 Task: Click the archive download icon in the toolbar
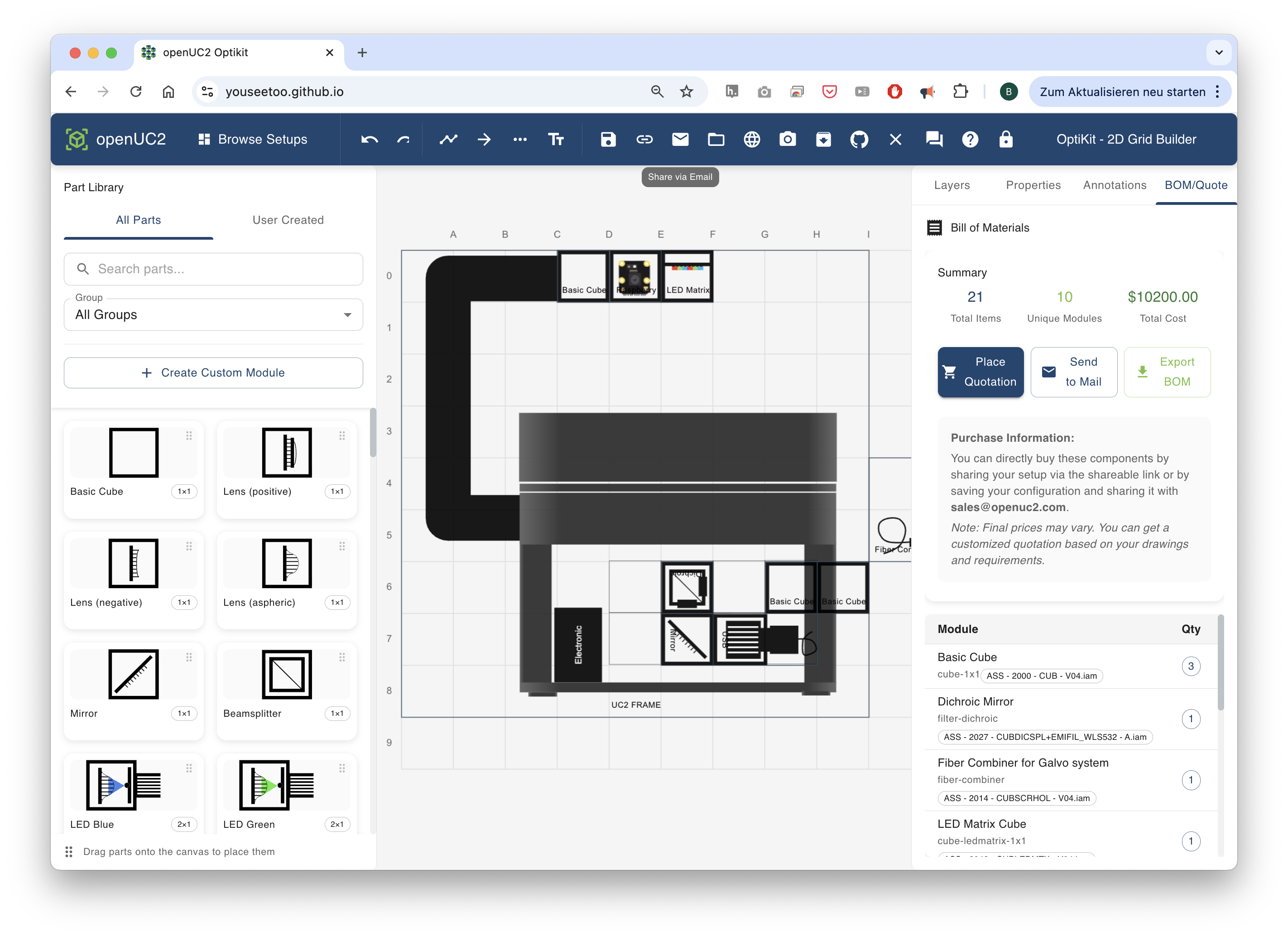click(x=823, y=139)
